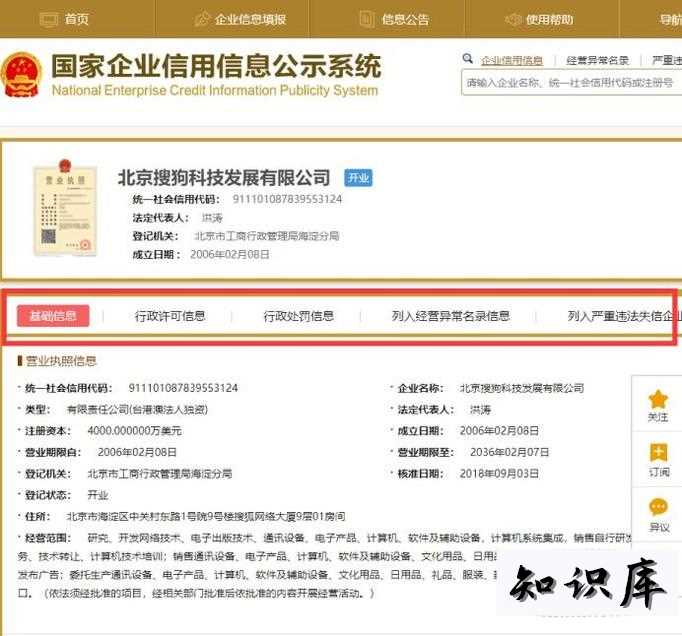Click the 开业 status badge
682x636 pixels.
(358, 177)
